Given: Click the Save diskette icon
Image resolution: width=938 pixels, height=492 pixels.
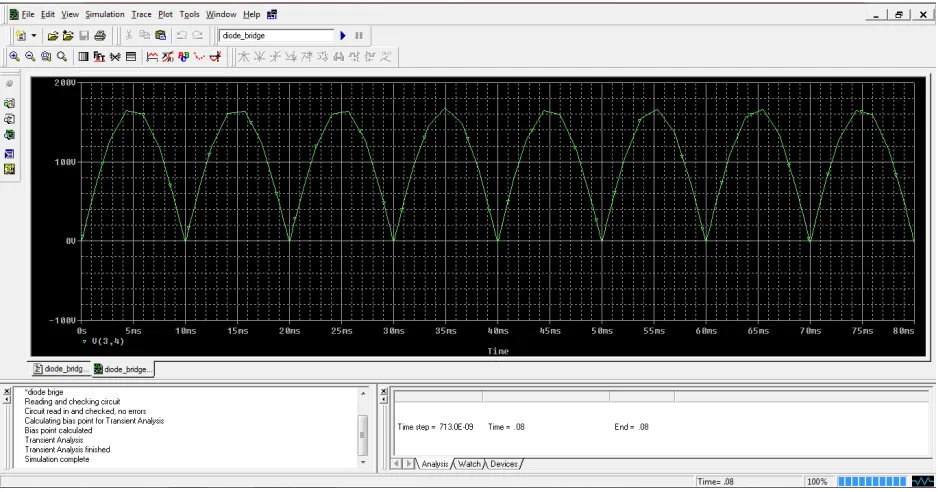Looking at the screenshot, I should (84, 35).
